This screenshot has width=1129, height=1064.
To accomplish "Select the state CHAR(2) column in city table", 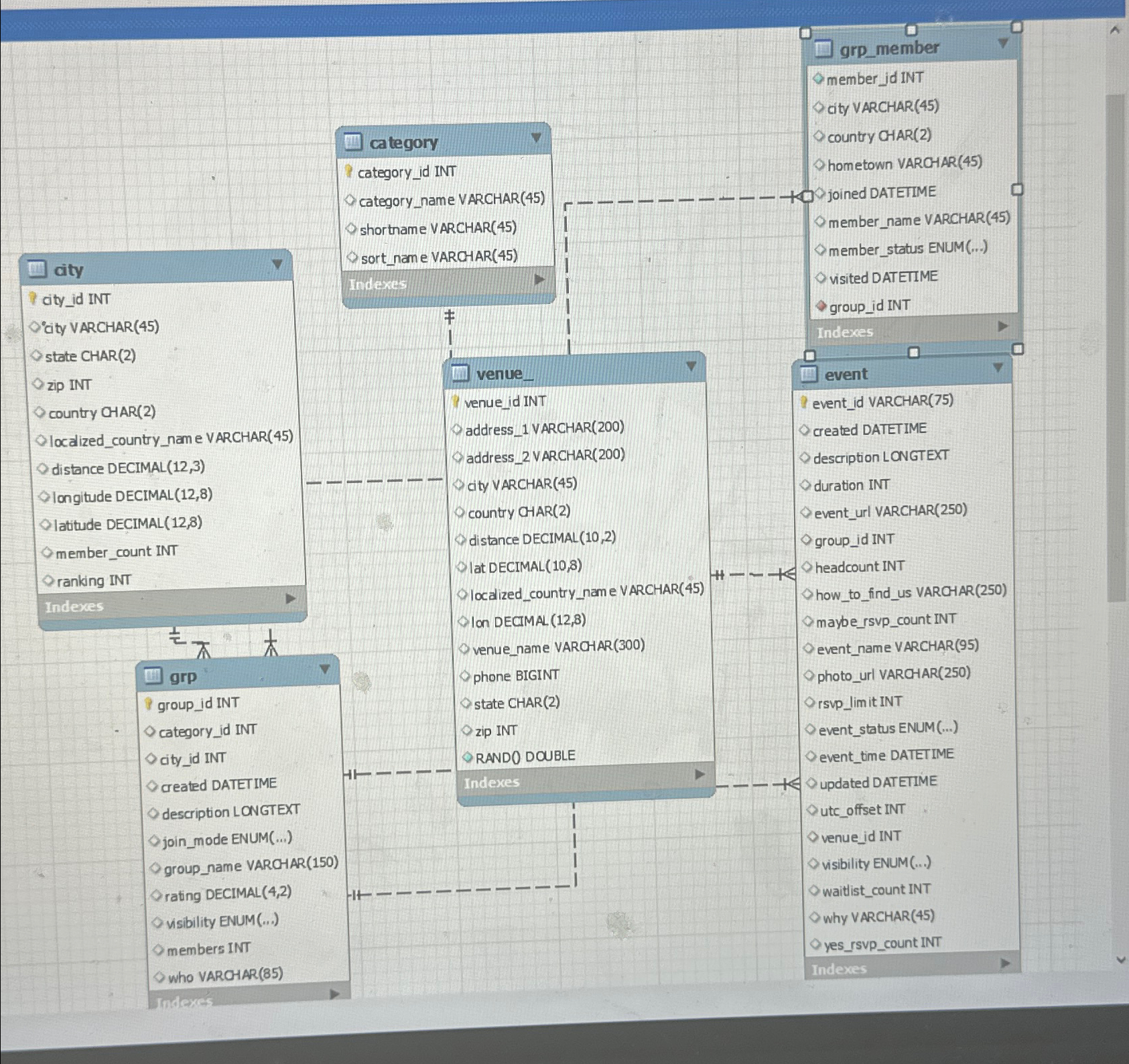I will (90, 356).
